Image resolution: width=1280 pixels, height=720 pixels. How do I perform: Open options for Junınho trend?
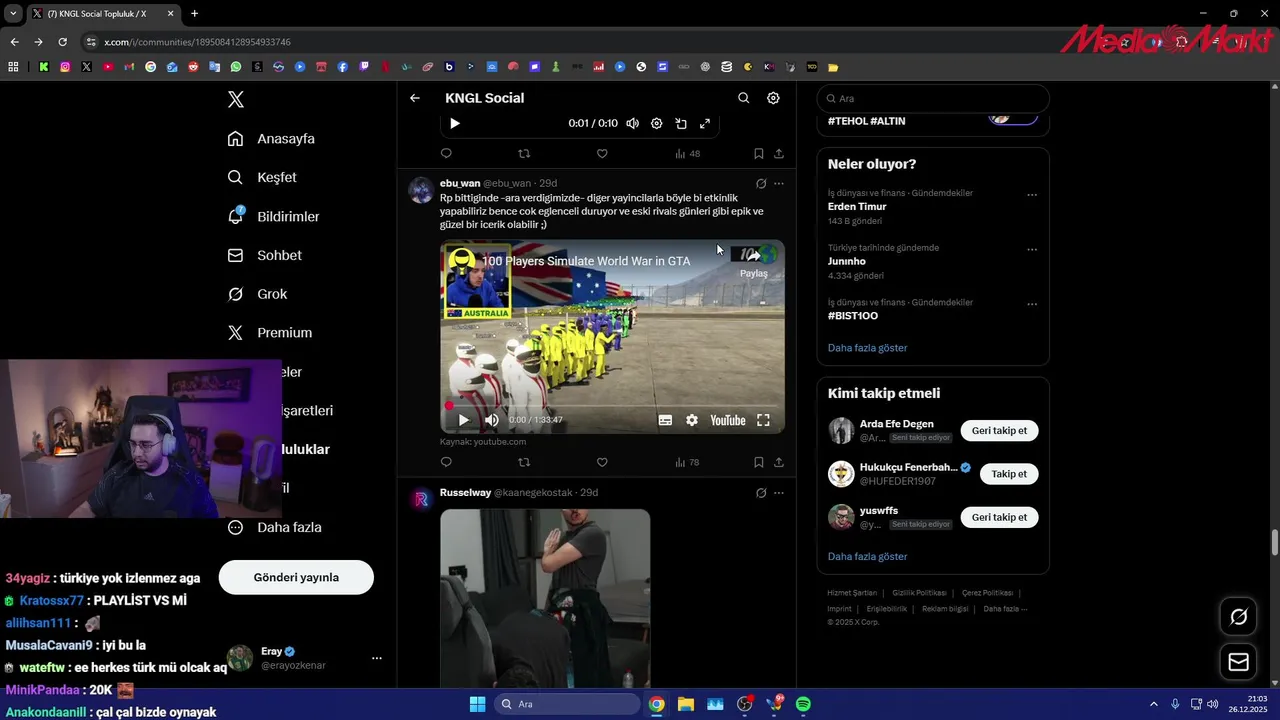[x=1032, y=250]
